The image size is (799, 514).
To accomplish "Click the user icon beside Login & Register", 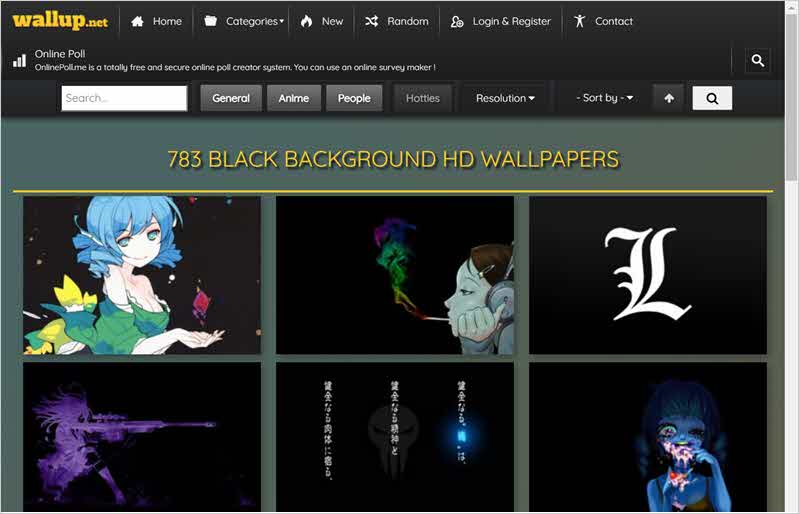I will click(x=457, y=21).
